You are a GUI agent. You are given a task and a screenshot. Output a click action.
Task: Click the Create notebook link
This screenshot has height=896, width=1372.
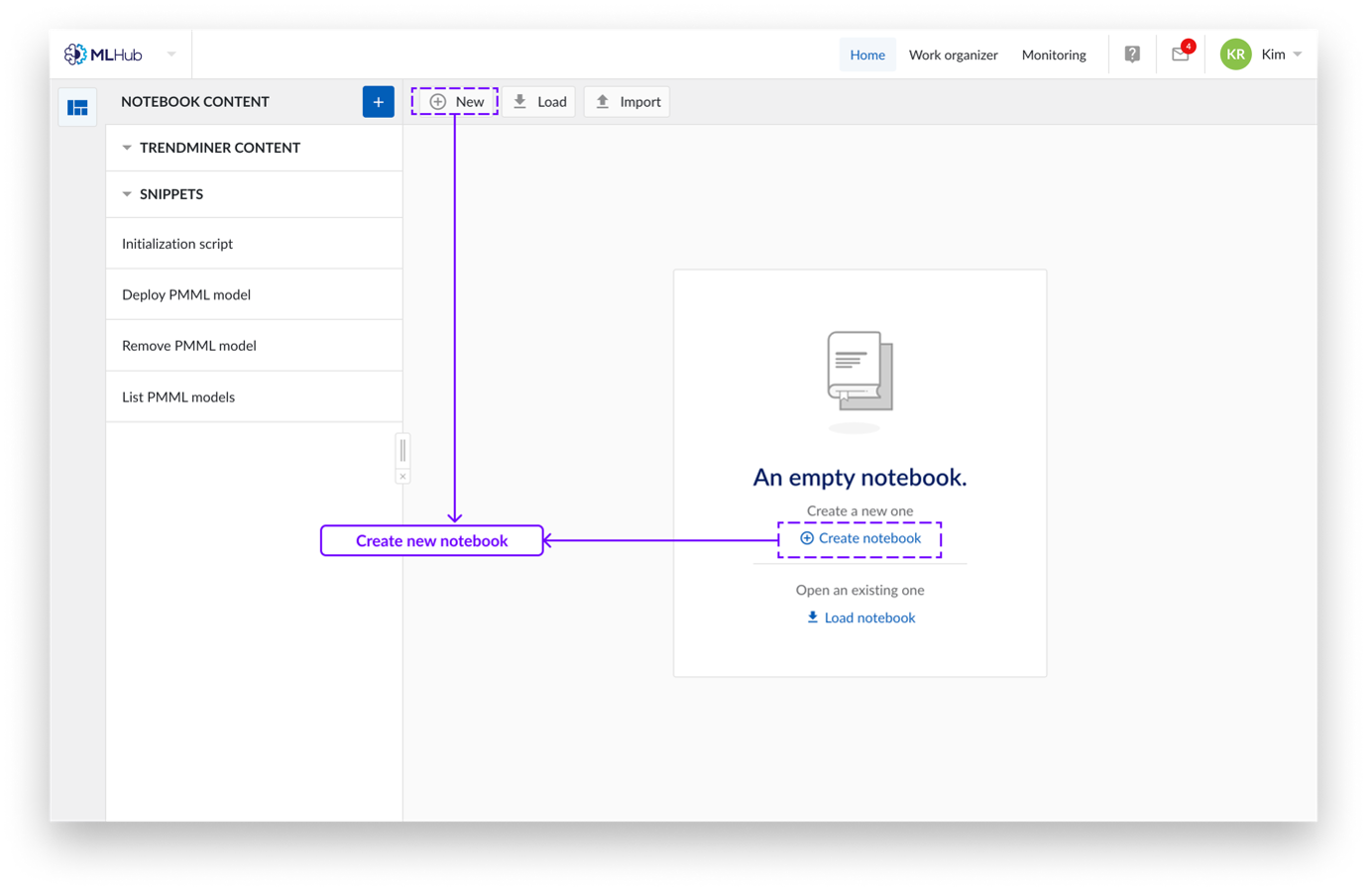tap(860, 538)
